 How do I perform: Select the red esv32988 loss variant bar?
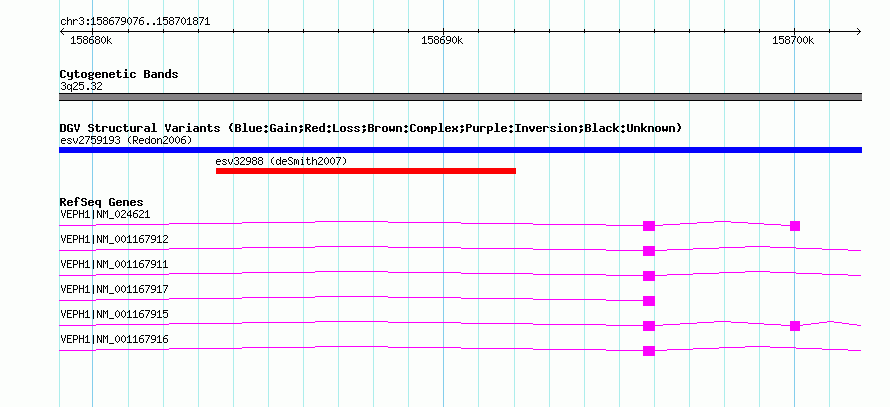(x=366, y=171)
